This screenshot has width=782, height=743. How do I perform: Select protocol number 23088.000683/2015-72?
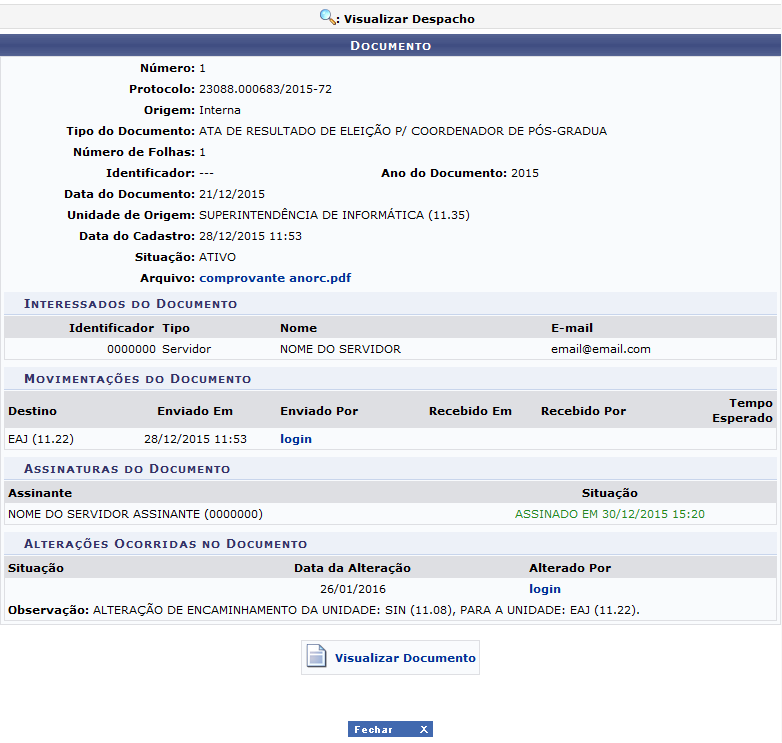(x=265, y=89)
